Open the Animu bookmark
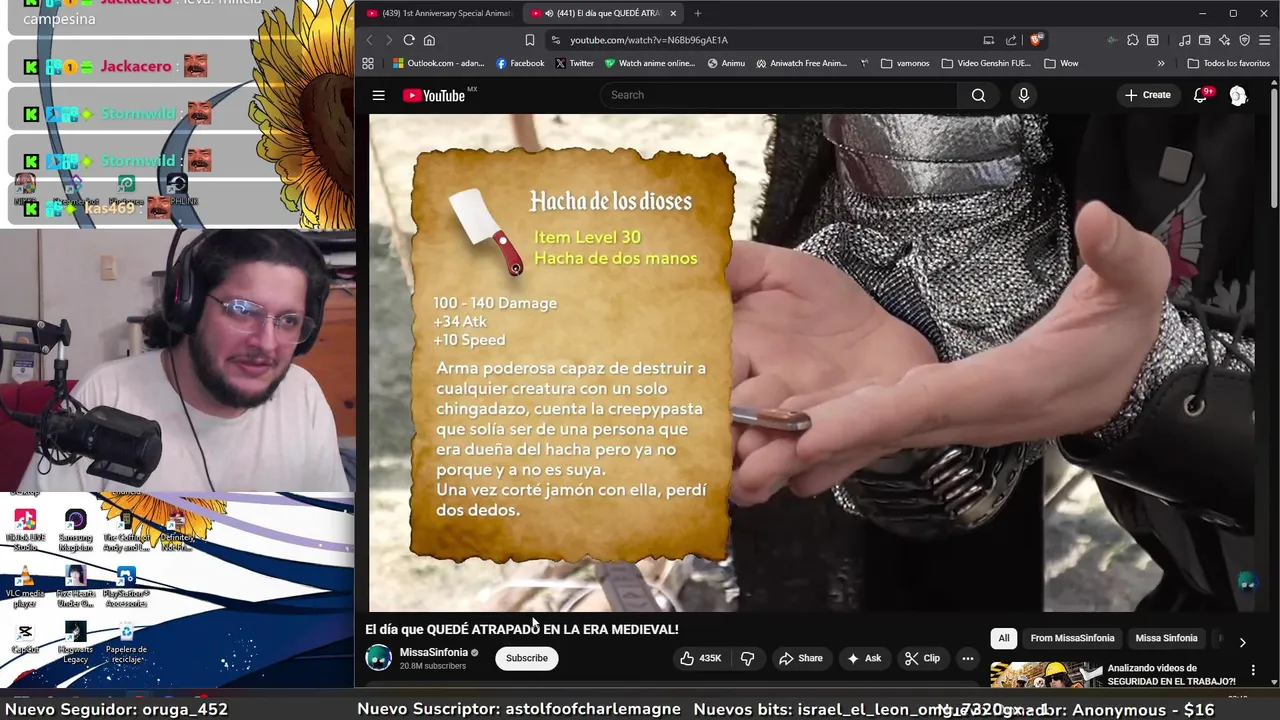 [x=726, y=63]
